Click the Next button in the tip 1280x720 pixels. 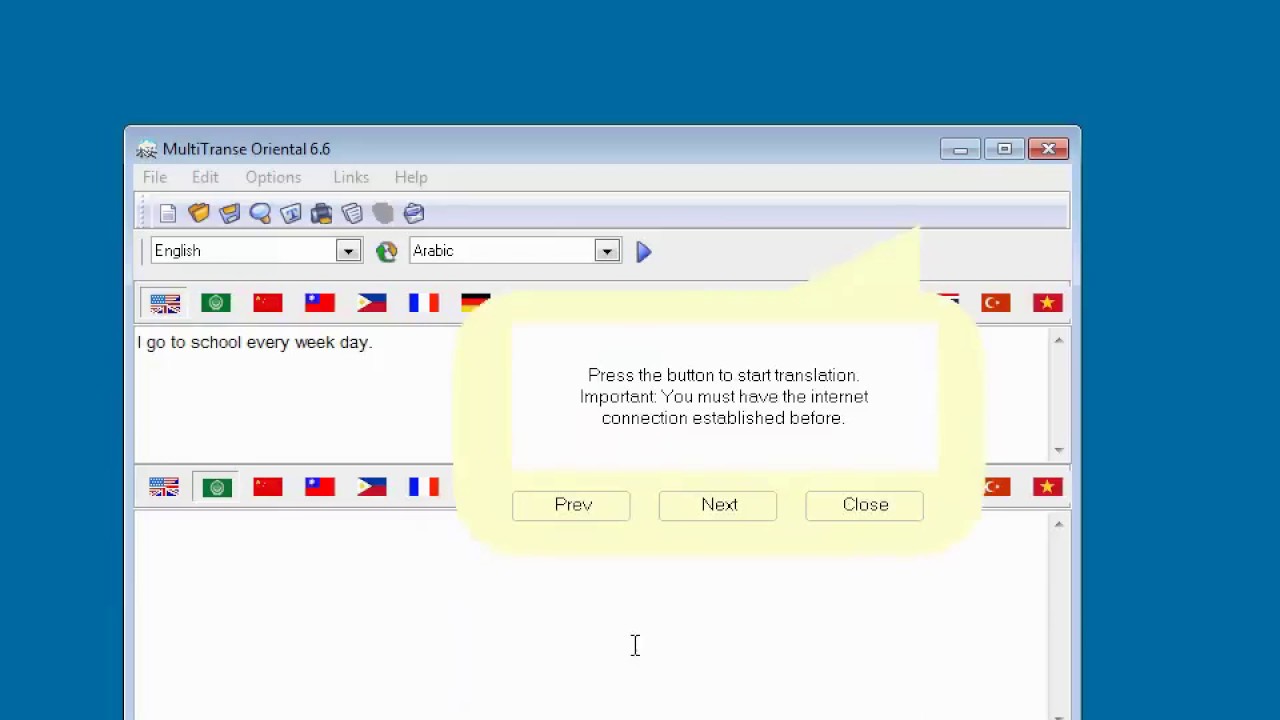click(718, 505)
